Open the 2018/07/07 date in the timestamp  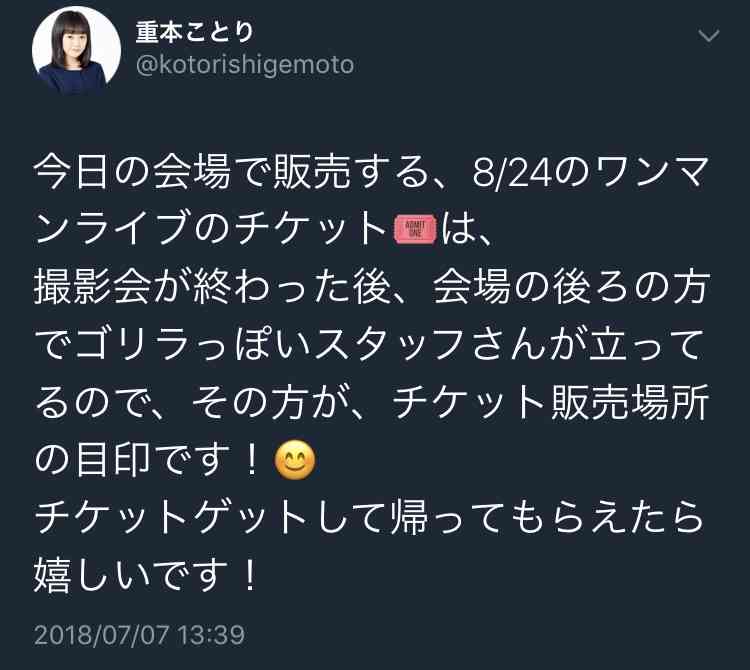point(101,635)
